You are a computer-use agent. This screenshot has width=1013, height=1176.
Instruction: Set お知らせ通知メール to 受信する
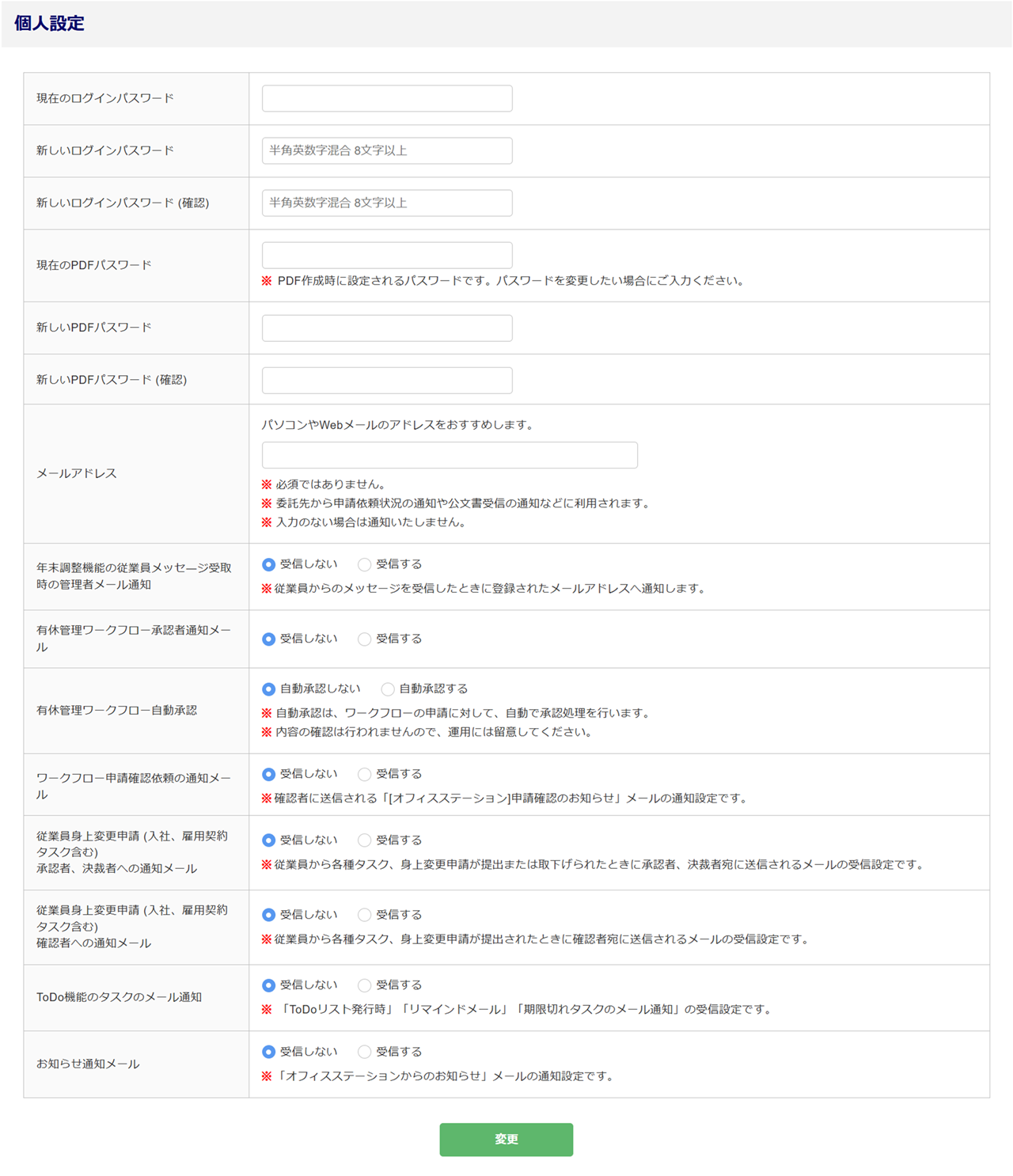click(x=364, y=1052)
